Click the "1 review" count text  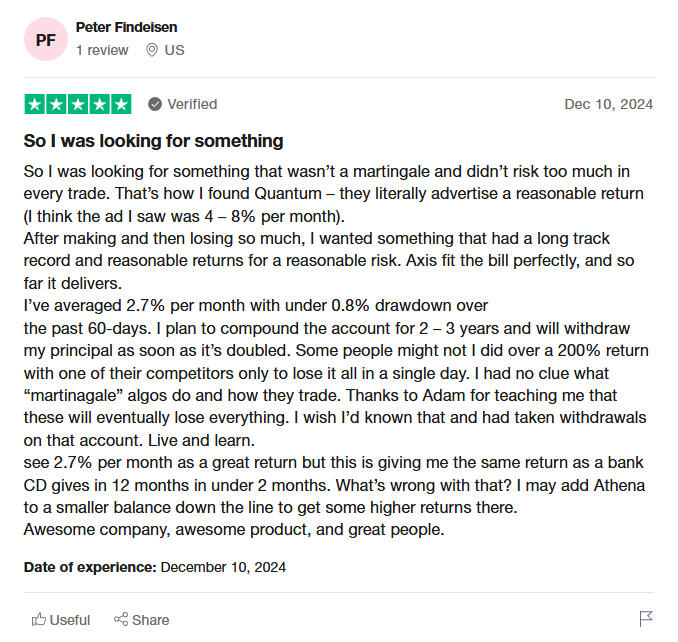(x=102, y=50)
